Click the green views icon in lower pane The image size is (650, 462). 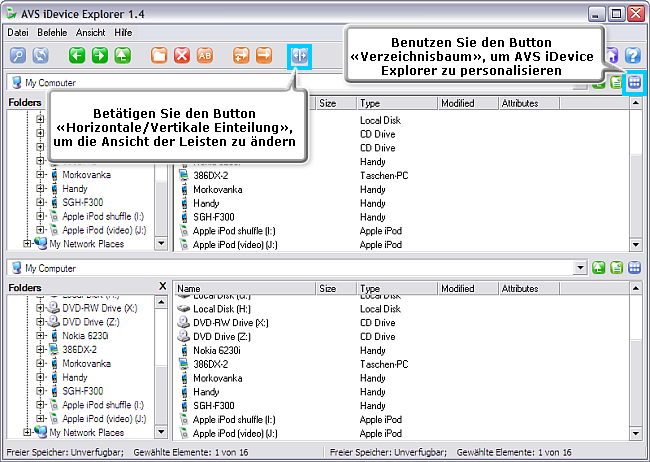616,268
